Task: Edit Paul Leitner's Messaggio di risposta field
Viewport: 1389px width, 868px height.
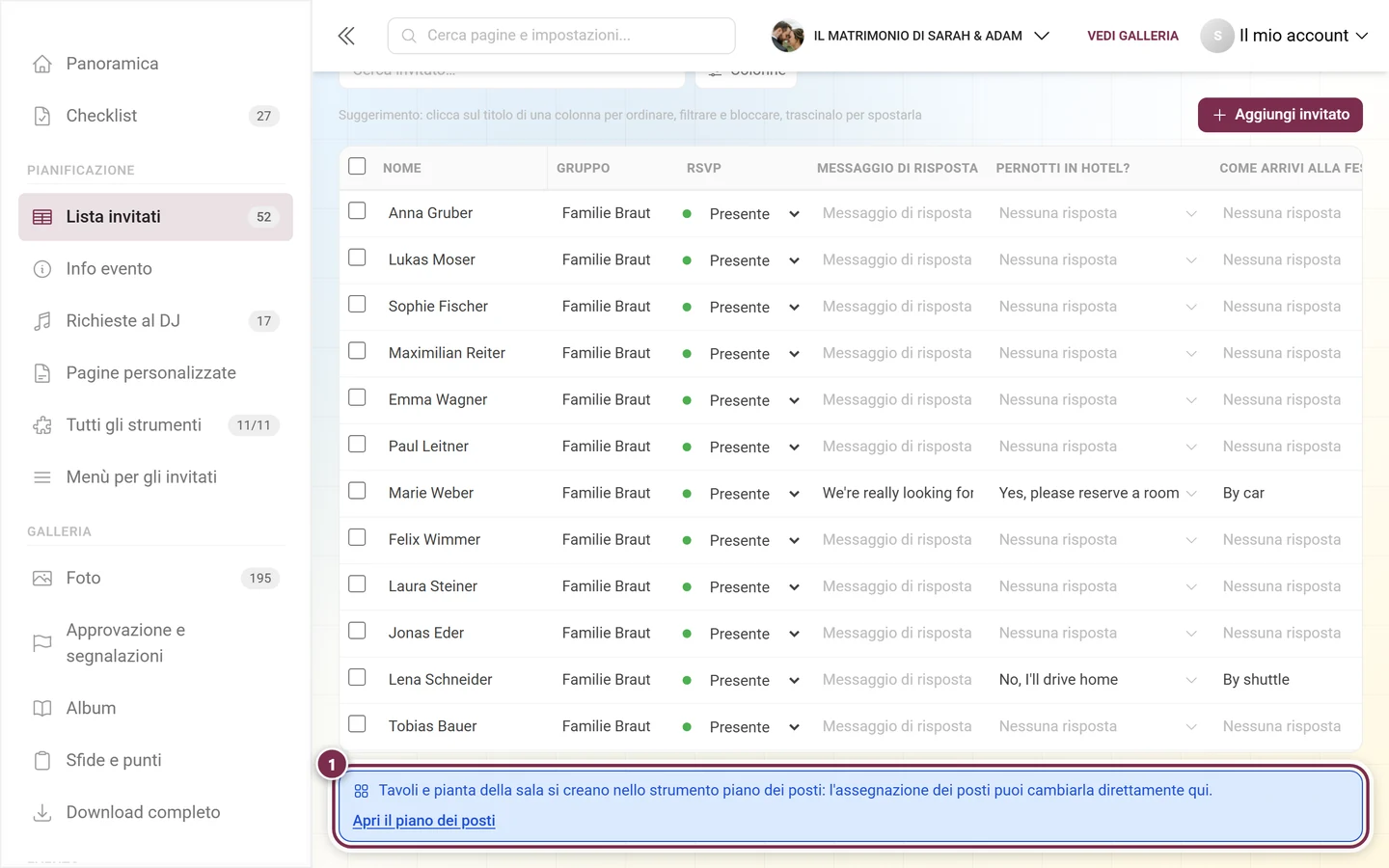Action: coord(898,447)
